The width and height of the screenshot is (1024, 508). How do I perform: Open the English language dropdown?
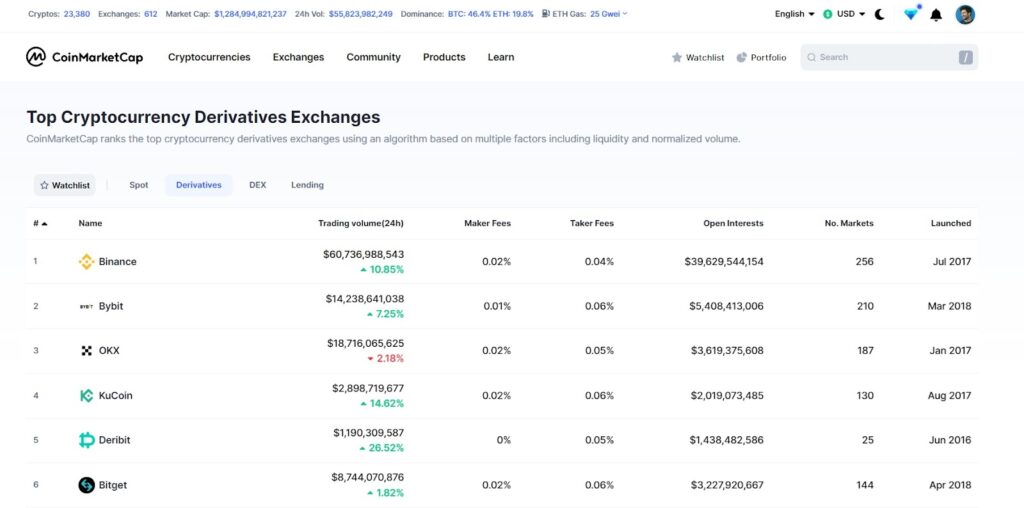pyautogui.click(x=794, y=14)
